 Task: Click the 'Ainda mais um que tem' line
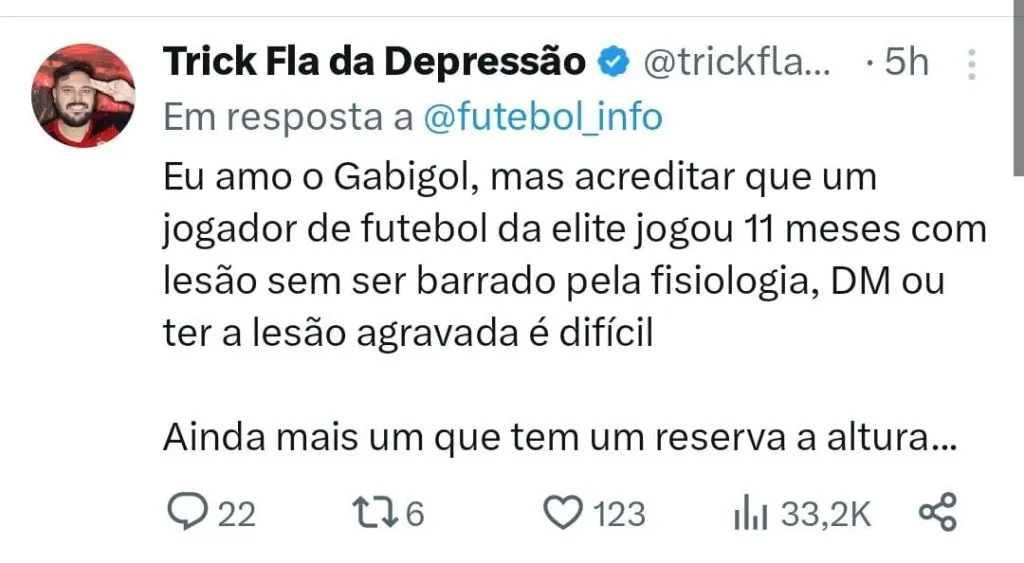pyautogui.click(x=560, y=437)
